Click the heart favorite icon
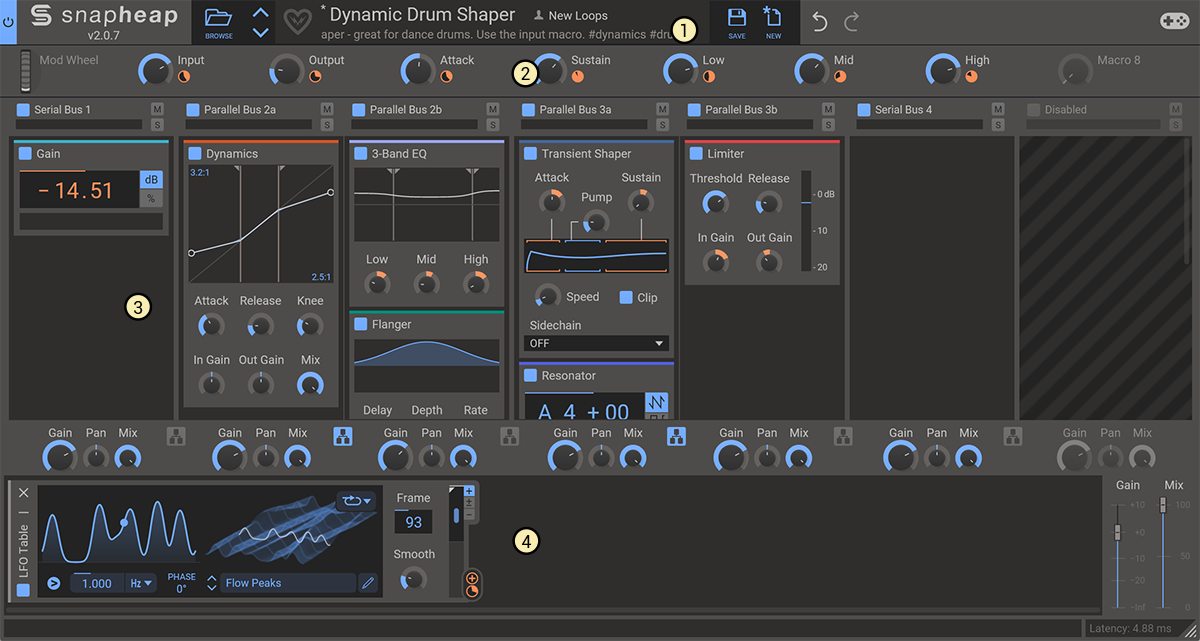The height and width of the screenshot is (641, 1200). [x=297, y=20]
